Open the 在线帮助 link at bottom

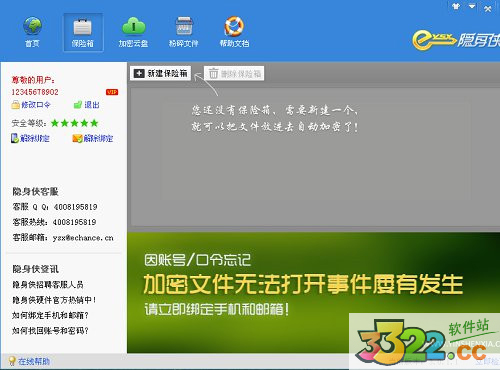pyautogui.click(x=29, y=361)
